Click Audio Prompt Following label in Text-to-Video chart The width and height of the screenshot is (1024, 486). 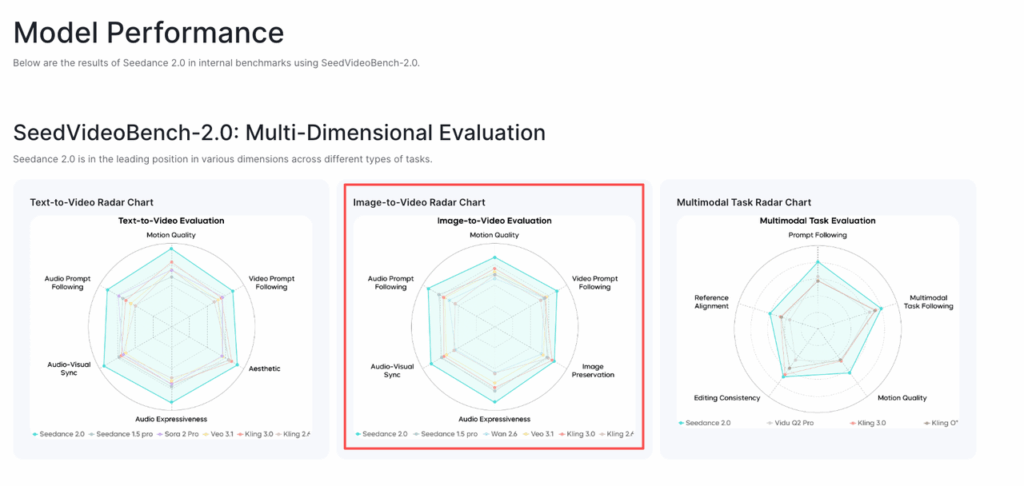click(67, 282)
